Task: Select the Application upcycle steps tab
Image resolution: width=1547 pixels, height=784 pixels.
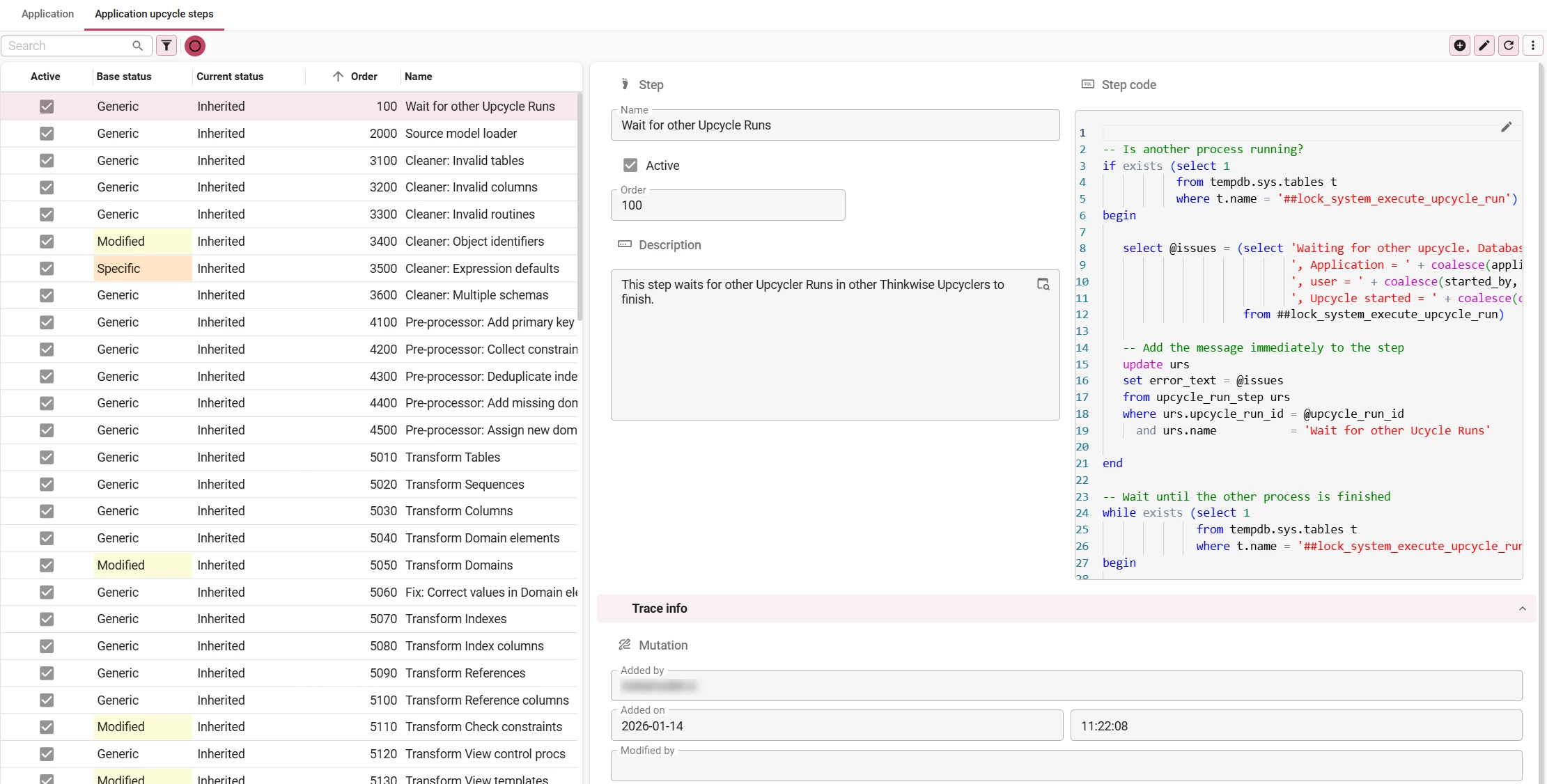Action: 154,14
